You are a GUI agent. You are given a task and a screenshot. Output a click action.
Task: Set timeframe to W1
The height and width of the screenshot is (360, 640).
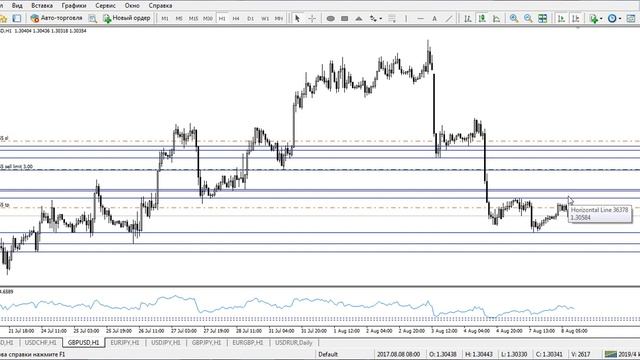click(x=265, y=18)
